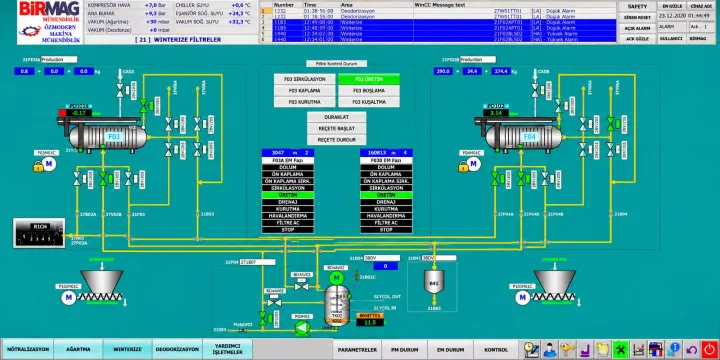
Task: Click the green valve below the F03 vessel
Action: [x=103, y=178]
